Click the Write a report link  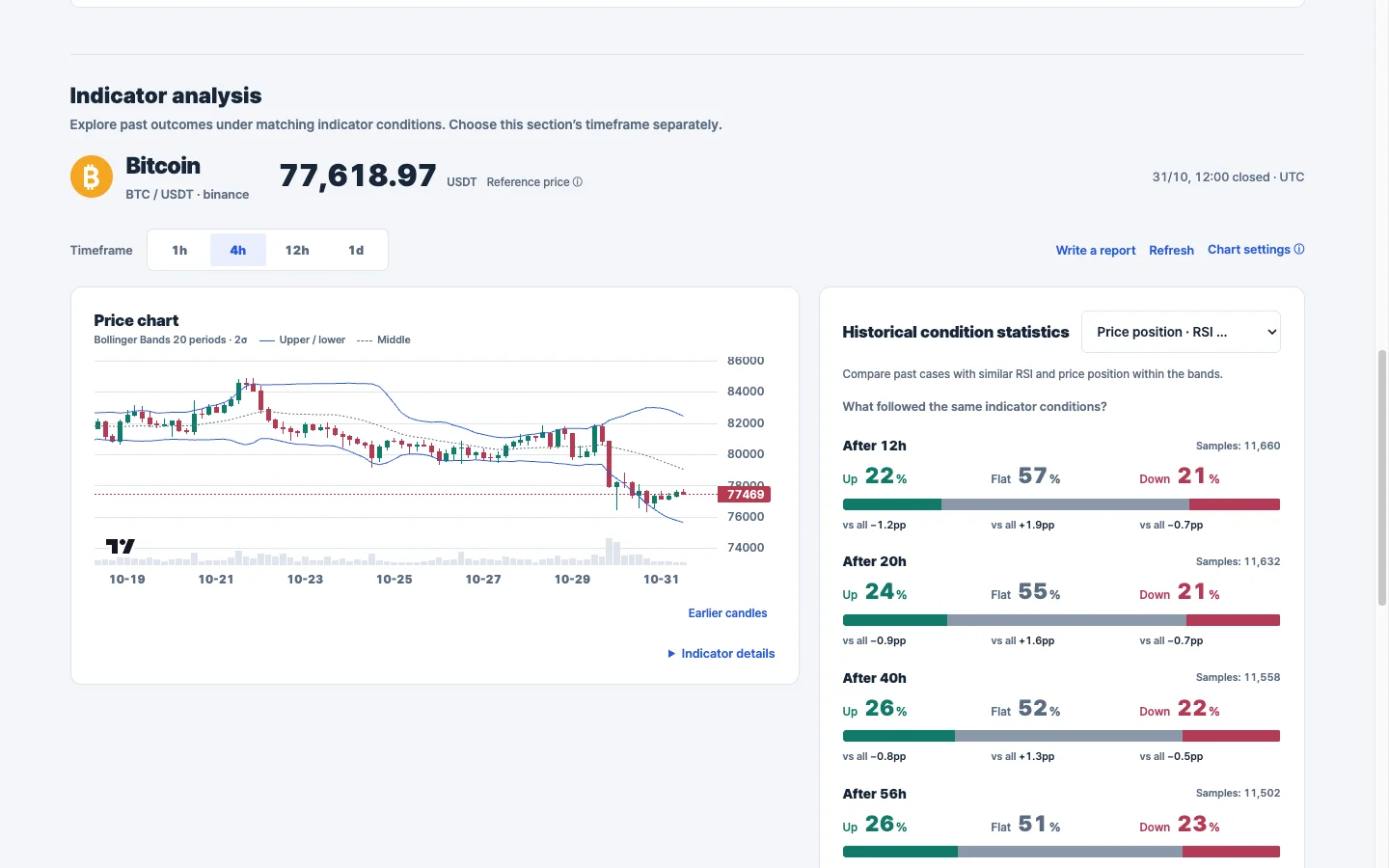click(1096, 250)
